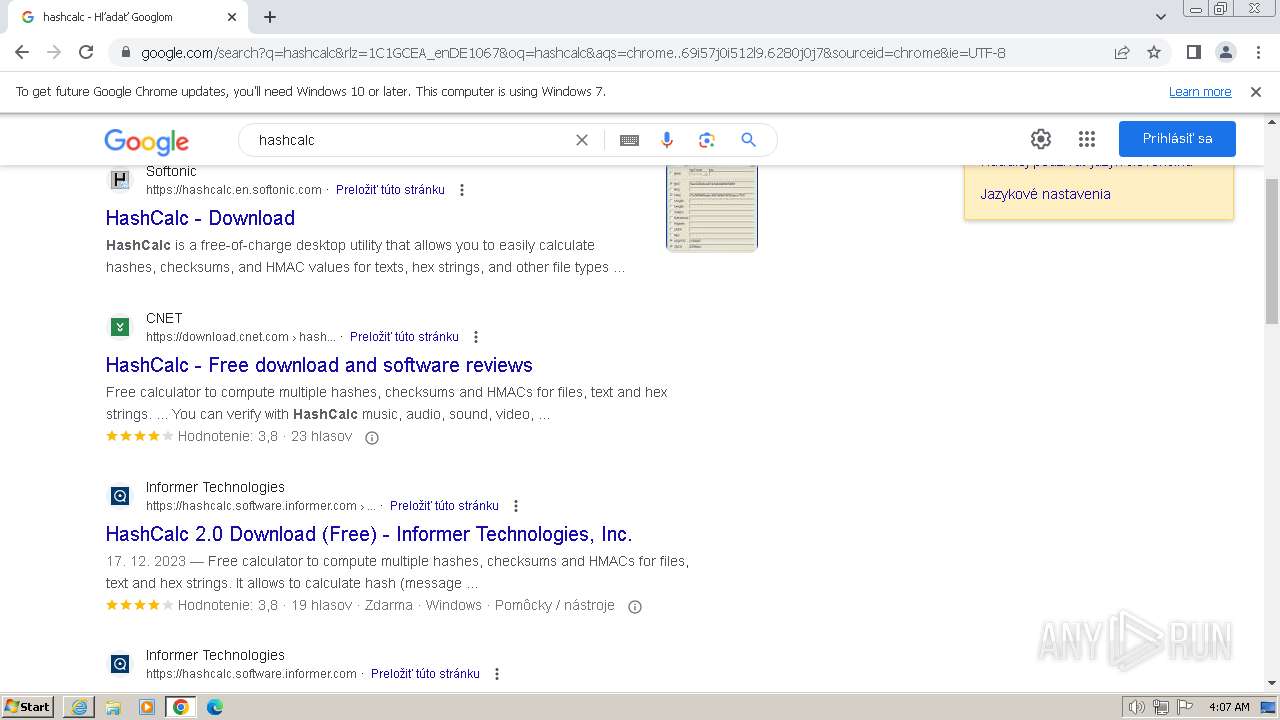The width and height of the screenshot is (1280, 720).
Task: Launch Microsoft Edge from taskbar
Action: 215,707
